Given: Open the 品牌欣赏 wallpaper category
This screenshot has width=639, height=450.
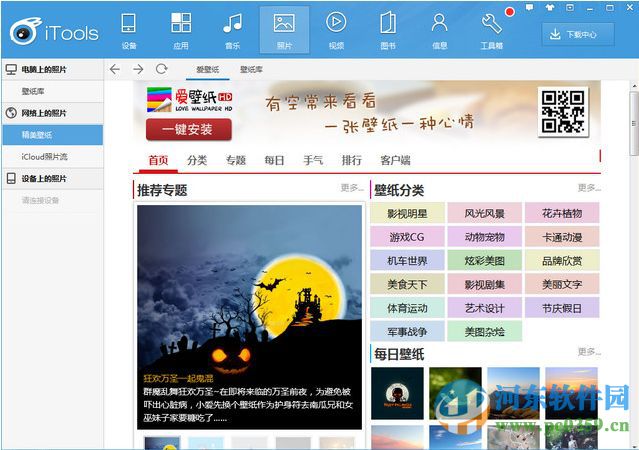Looking at the screenshot, I should [562, 260].
